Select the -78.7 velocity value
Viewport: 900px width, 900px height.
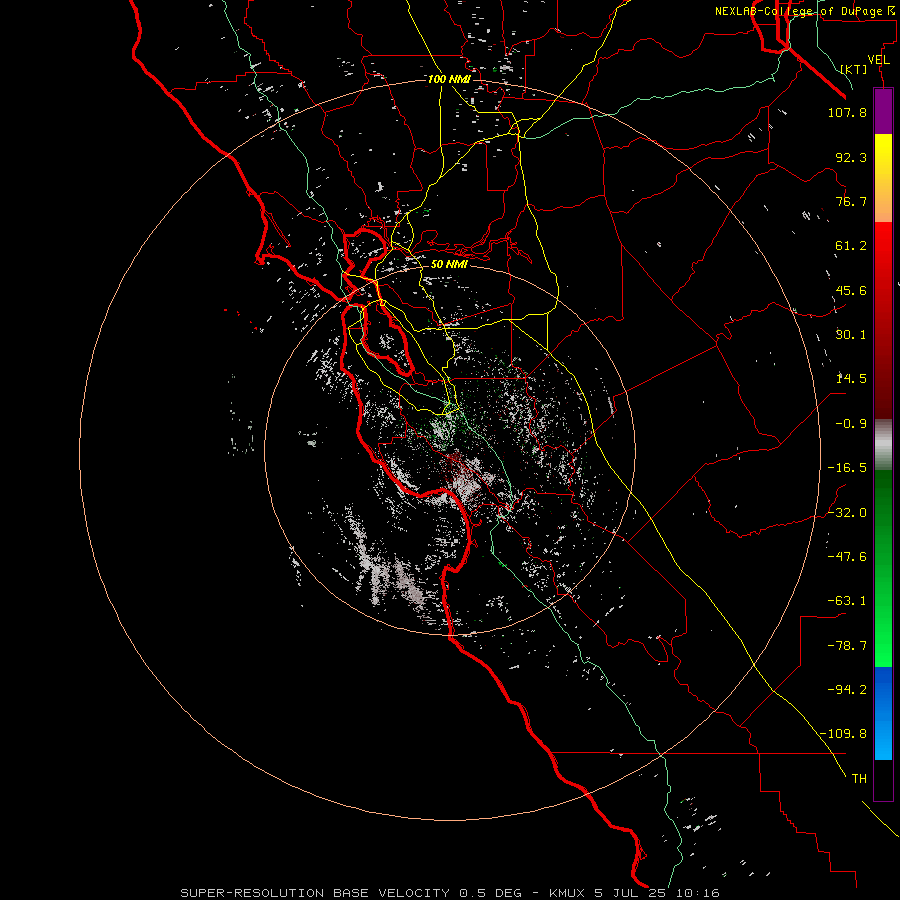[x=847, y=646]
